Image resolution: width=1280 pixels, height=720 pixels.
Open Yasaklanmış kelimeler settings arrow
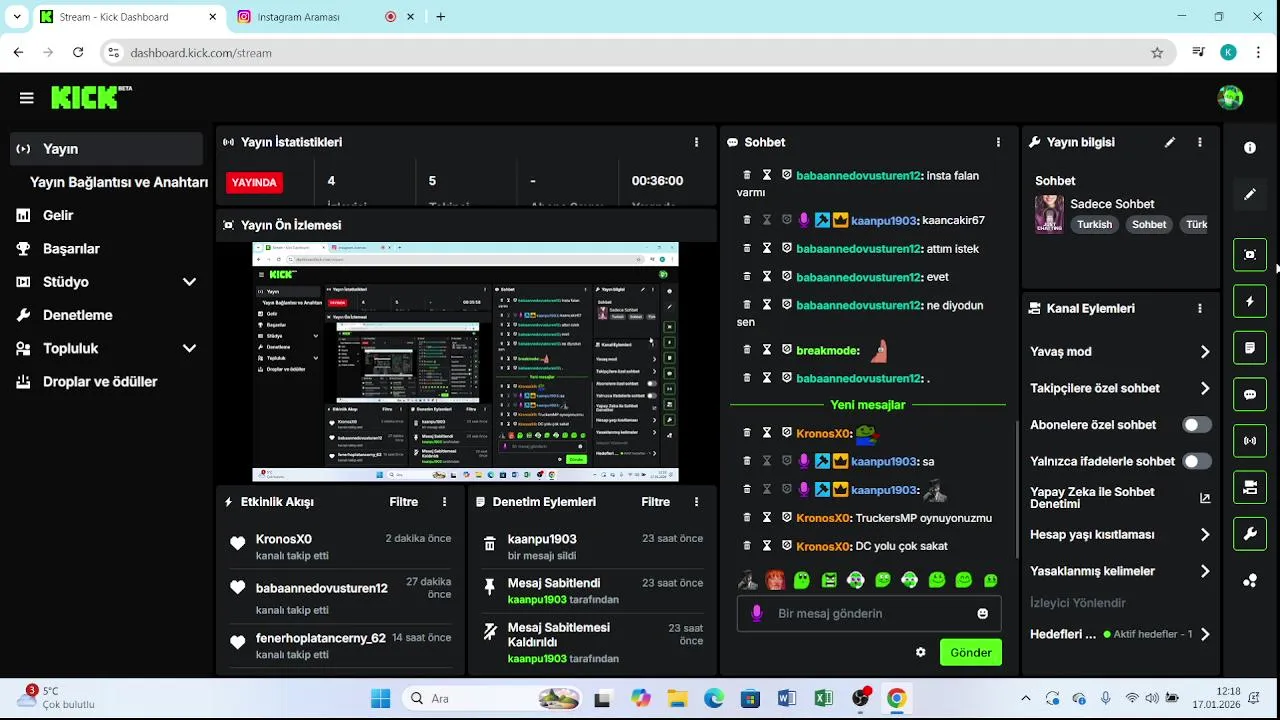(x=1205, y=571)
